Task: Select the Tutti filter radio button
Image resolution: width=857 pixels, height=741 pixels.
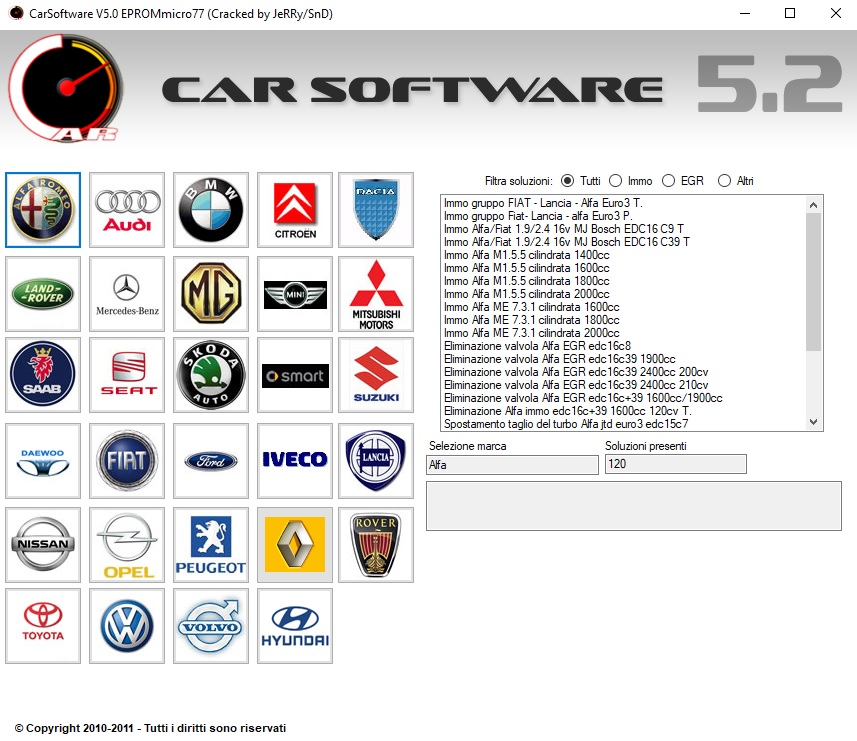Action: click(568, 181)
